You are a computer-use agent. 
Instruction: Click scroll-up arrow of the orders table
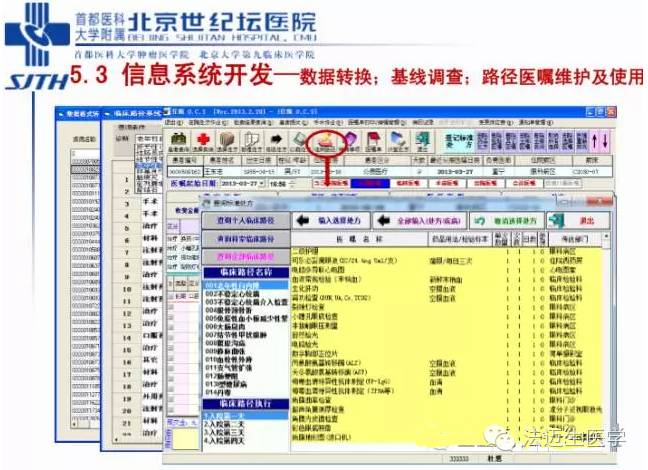[606, 236]
